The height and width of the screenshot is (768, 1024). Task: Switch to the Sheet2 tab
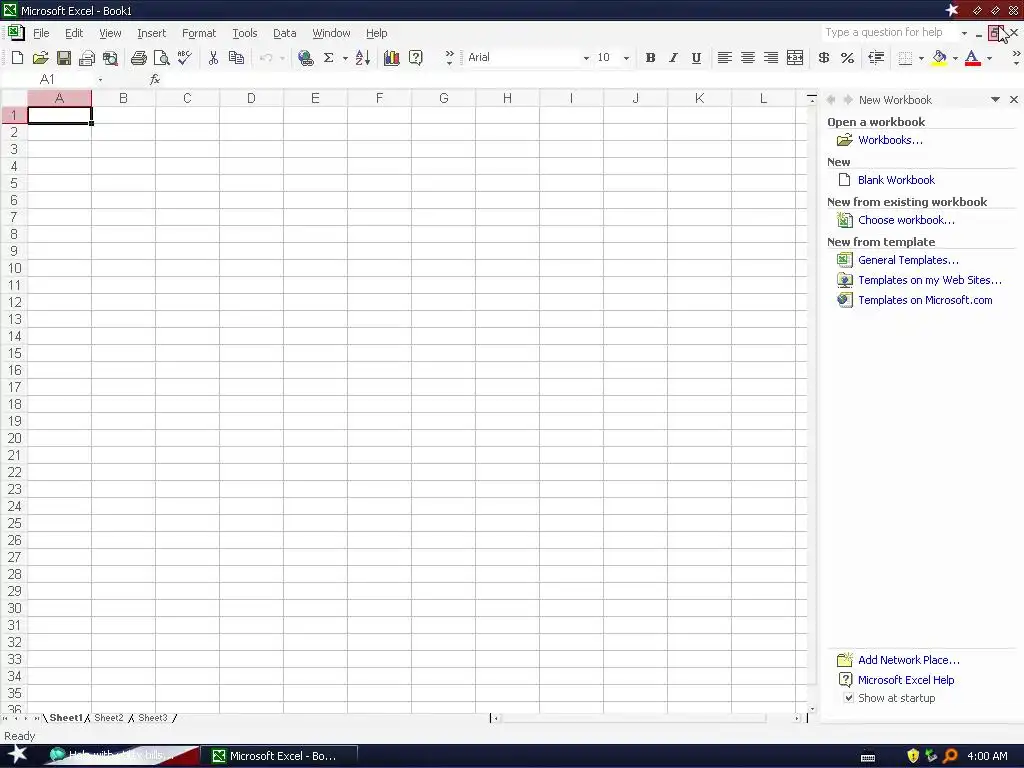pos(108,718)
